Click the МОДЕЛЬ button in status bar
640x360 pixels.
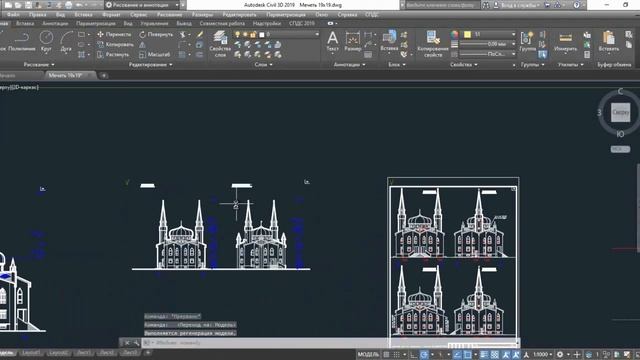click(368, 355)
